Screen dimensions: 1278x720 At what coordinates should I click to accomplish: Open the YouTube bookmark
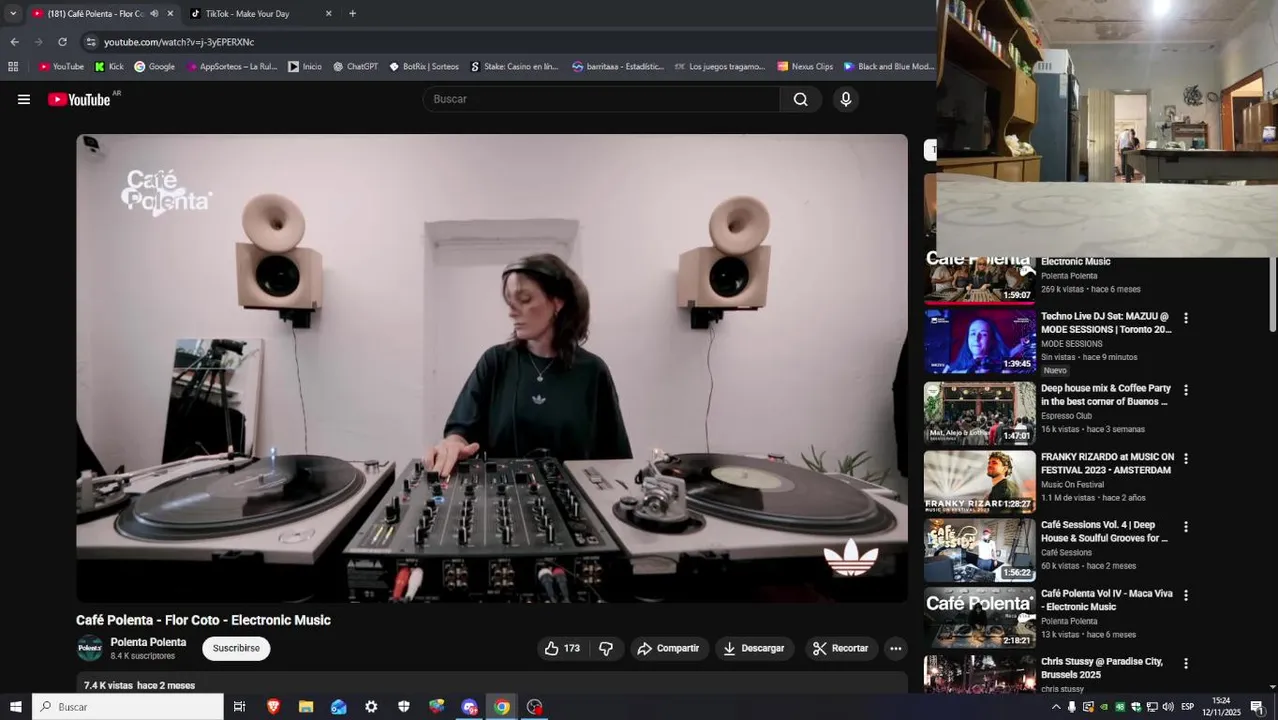(61, 67)
